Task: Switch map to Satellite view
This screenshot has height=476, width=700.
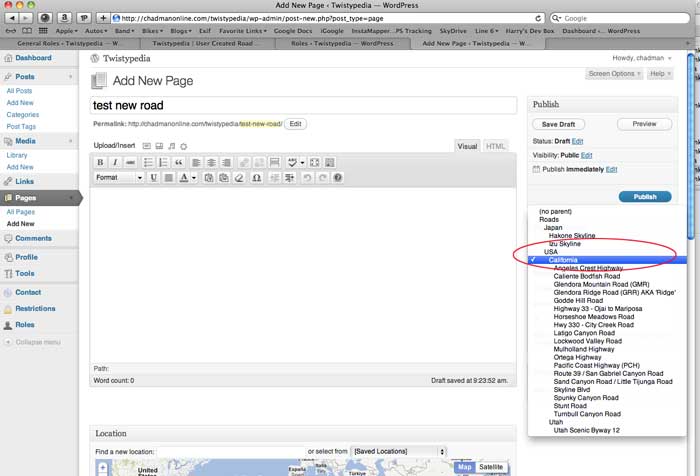Action: coord(491,467)
